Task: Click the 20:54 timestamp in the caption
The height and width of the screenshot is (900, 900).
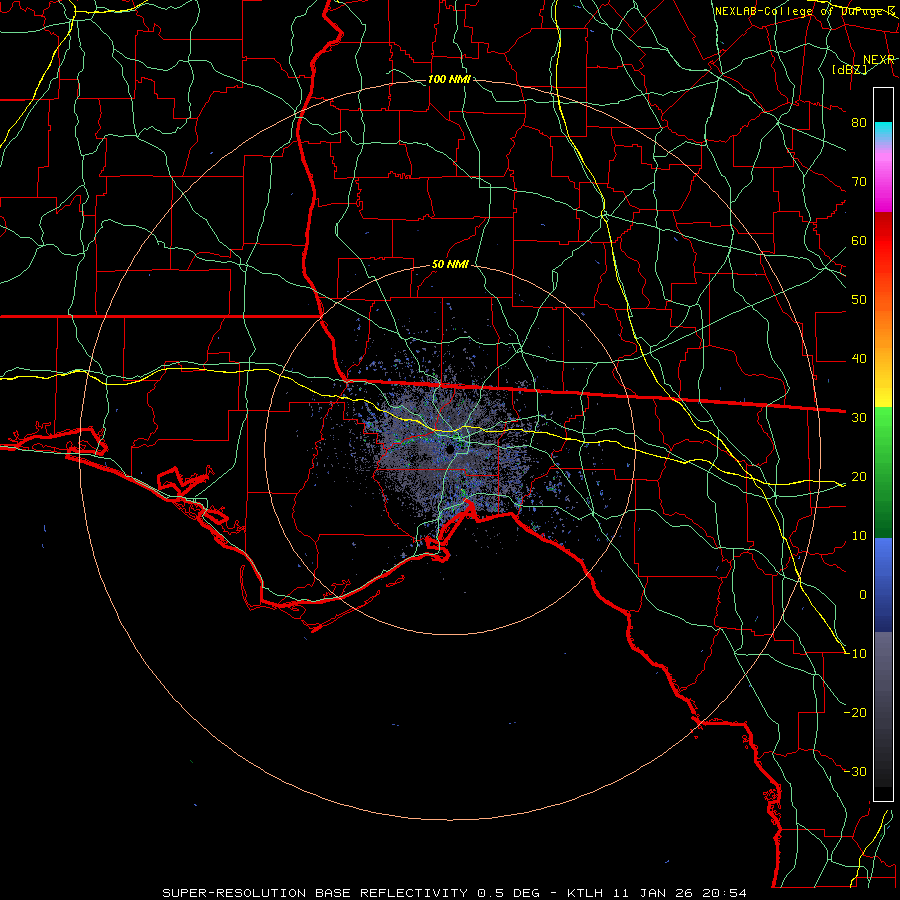Action: [x=726, y=893]
